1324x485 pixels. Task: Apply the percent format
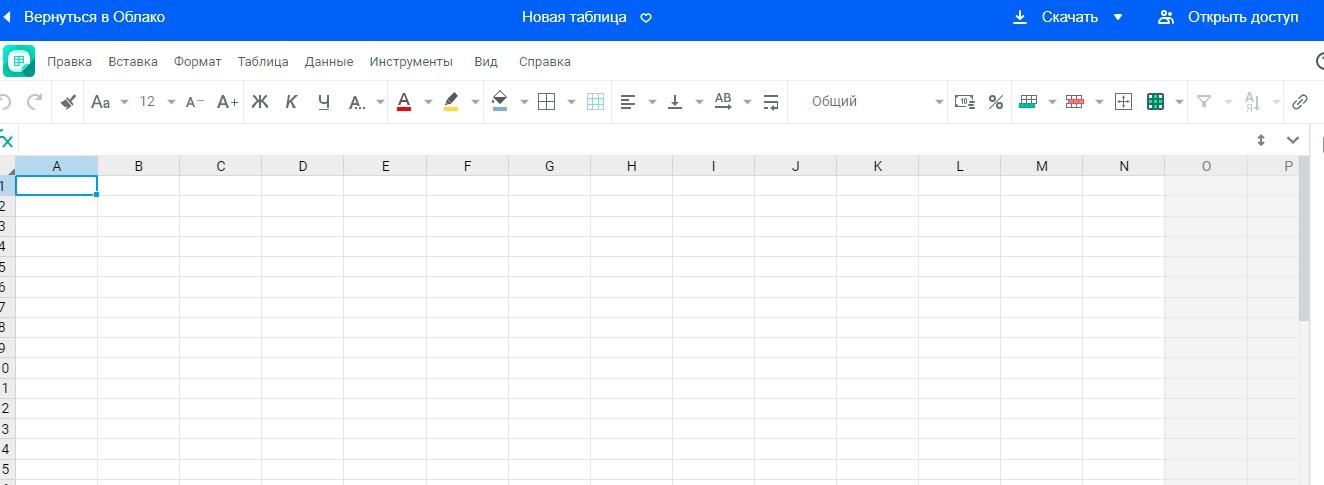(x=995, y=101)
